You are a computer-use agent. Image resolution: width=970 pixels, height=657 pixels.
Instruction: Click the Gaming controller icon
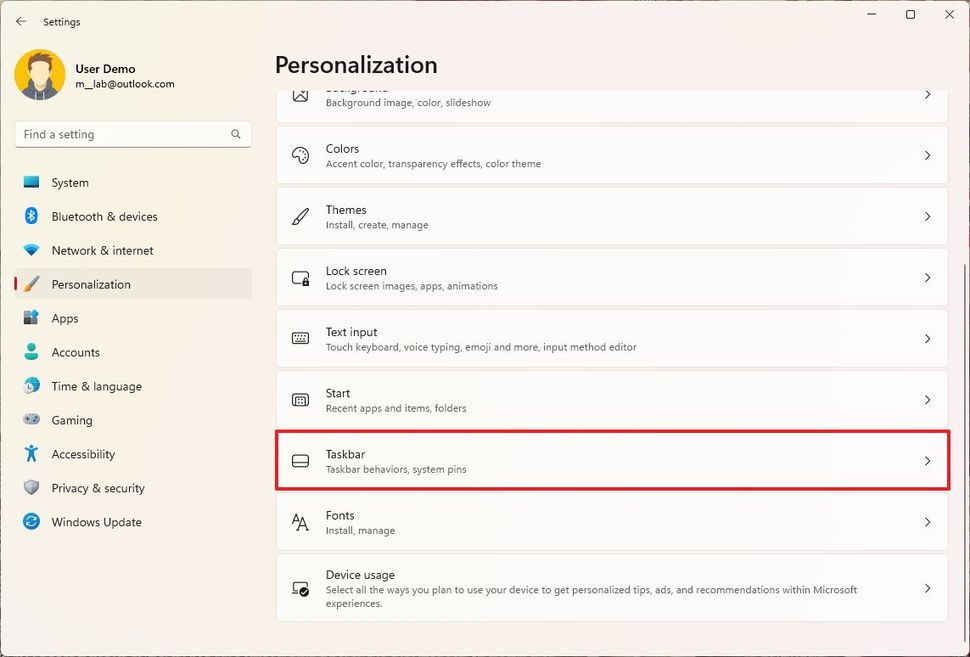click(x=31, y=420)
